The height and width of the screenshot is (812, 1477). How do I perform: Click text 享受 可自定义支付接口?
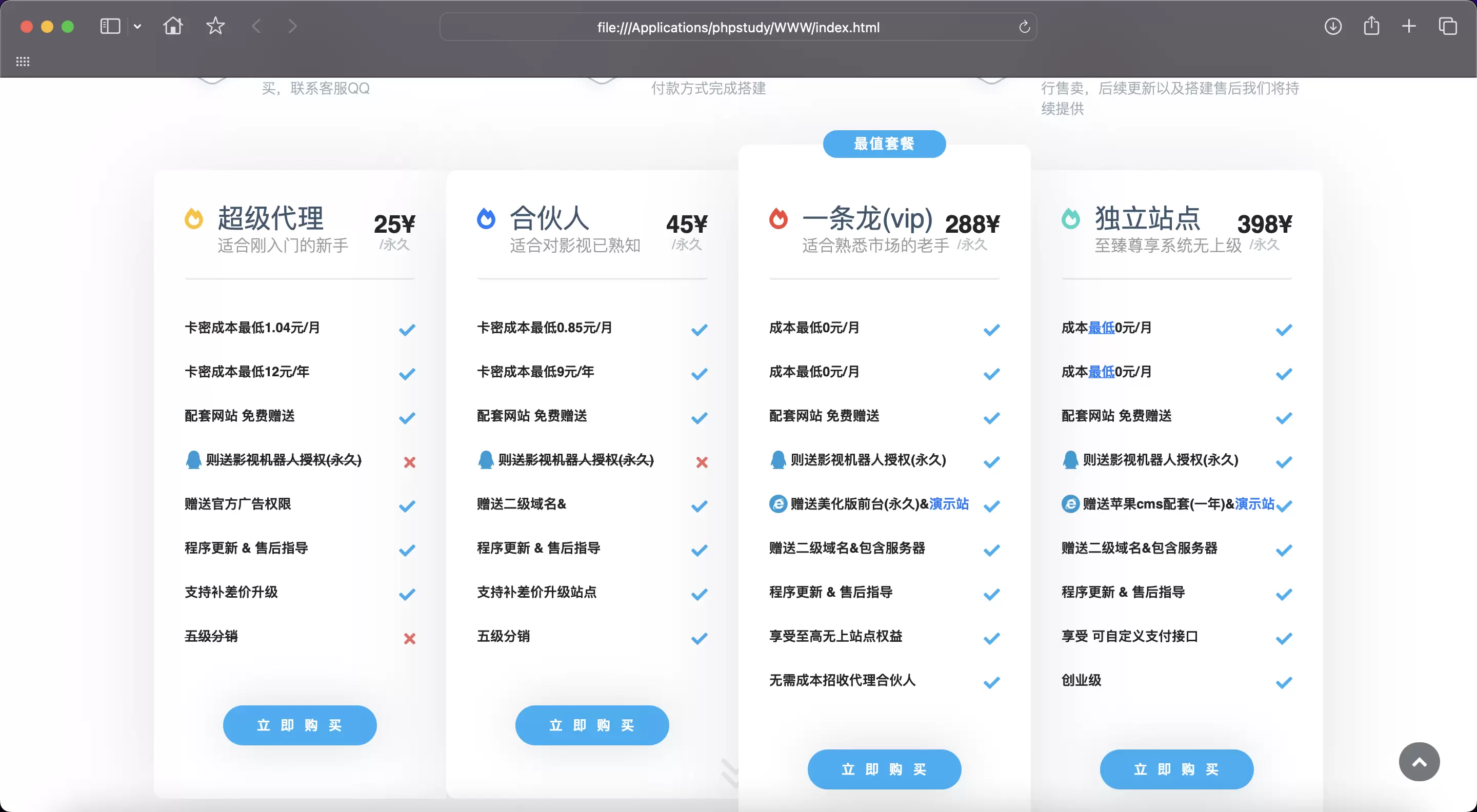click(1130, 636)
